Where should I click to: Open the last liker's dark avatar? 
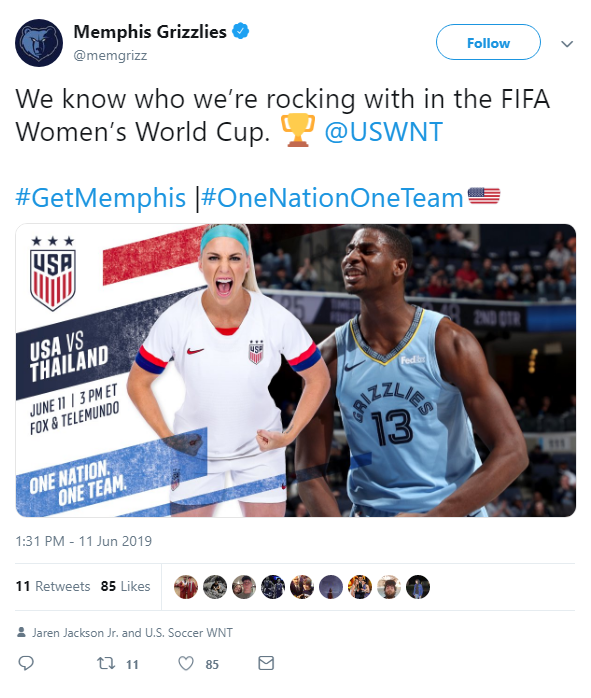click(417, 587)
